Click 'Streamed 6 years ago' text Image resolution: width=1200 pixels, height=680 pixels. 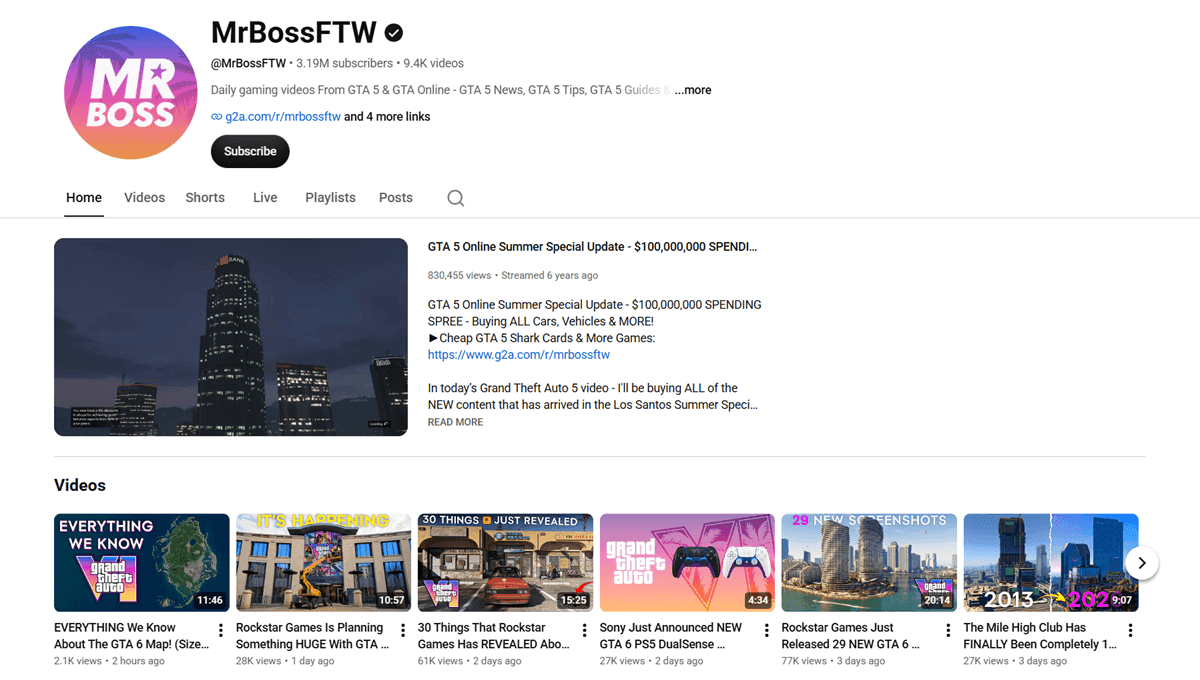[550, 275]
